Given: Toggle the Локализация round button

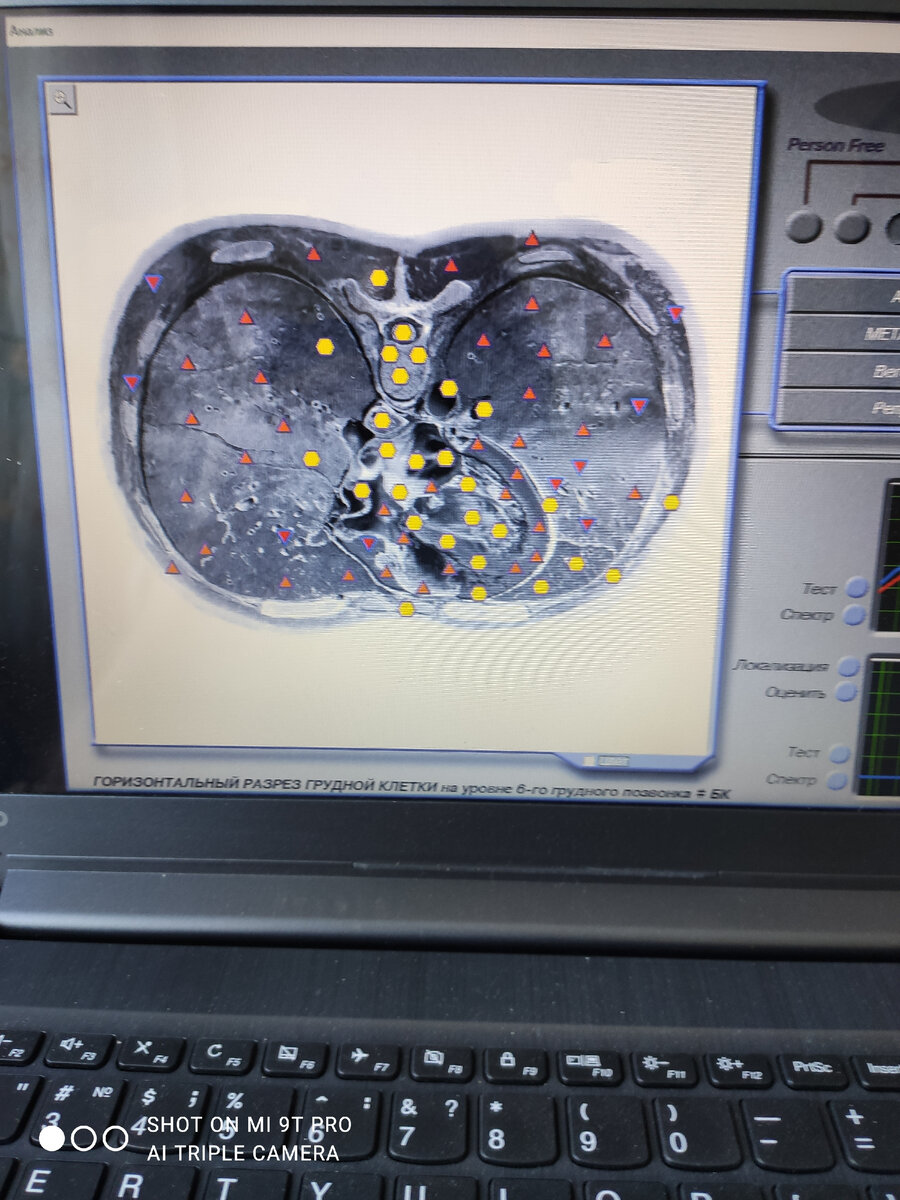Looking at the screenshot, I should coord(848,666).
